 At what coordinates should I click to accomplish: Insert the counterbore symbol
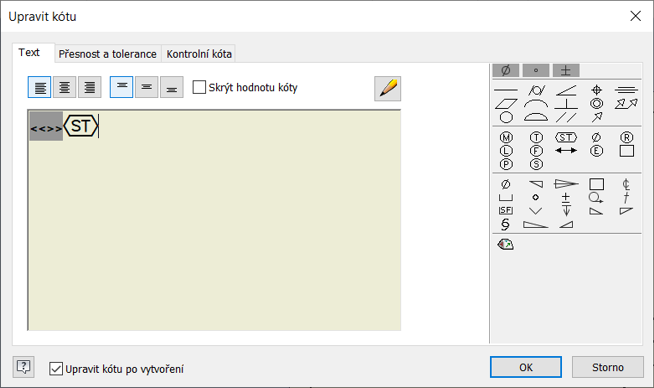(x=506, y=198)
